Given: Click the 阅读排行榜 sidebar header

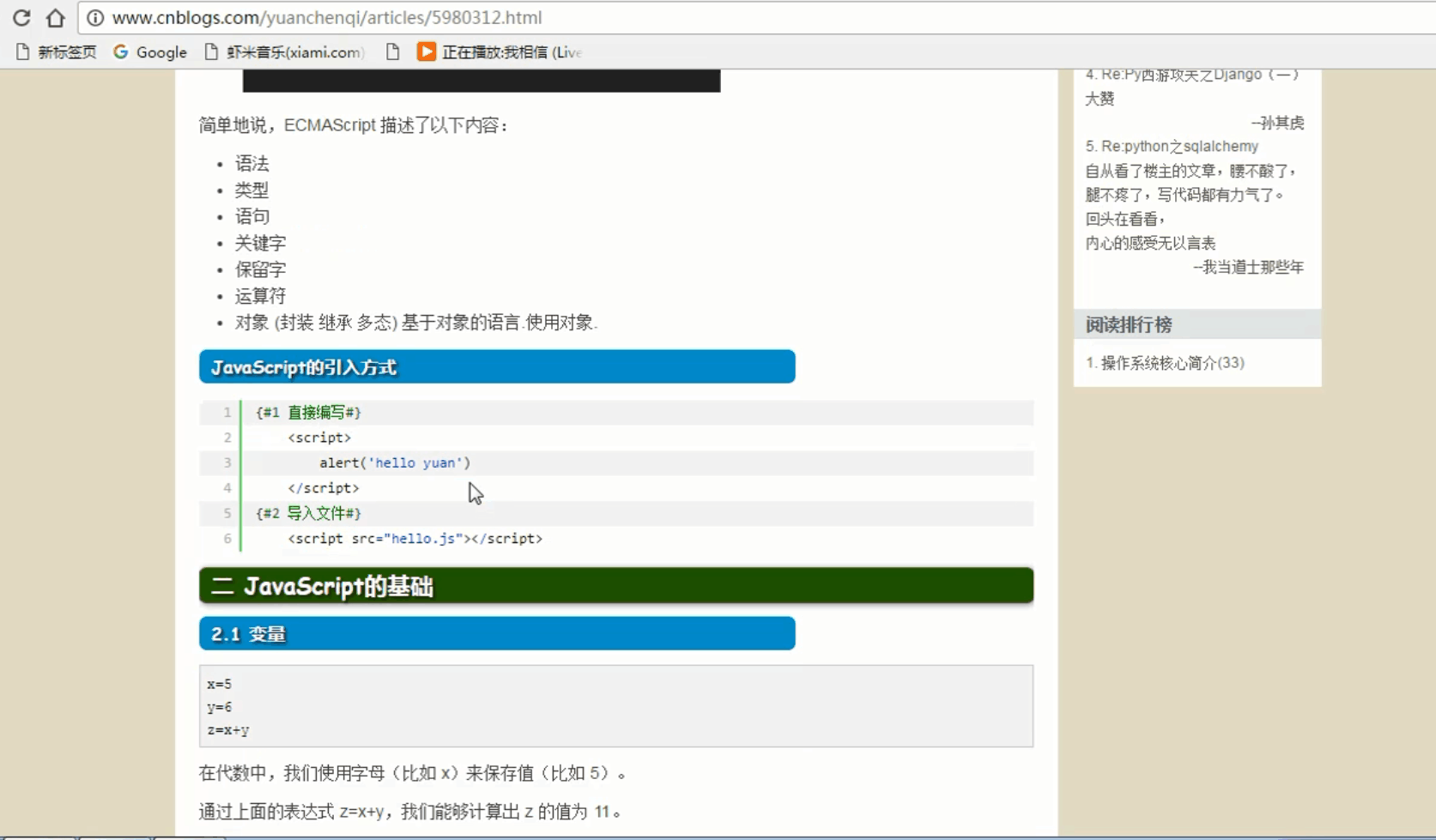Looking at the screenshot, I should [x=1197, y=324].
